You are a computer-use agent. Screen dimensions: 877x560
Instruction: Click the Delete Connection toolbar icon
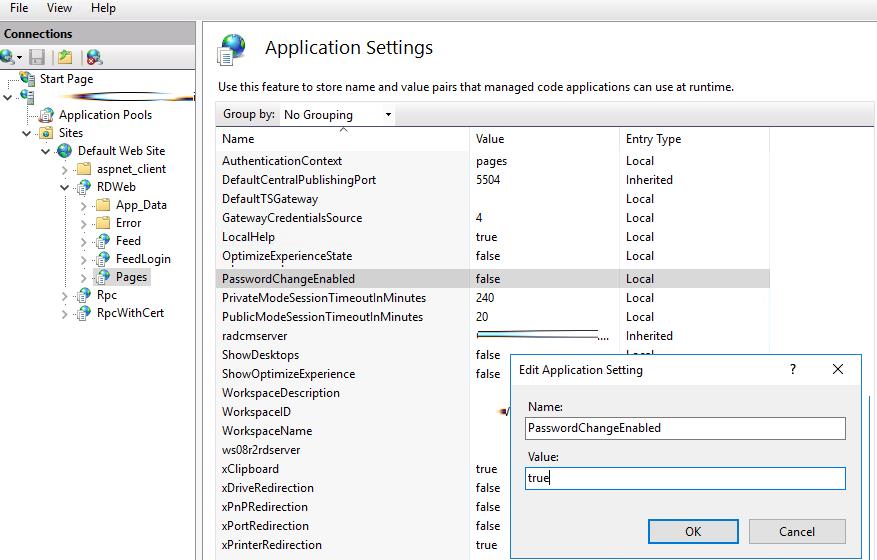click(94, 57)
